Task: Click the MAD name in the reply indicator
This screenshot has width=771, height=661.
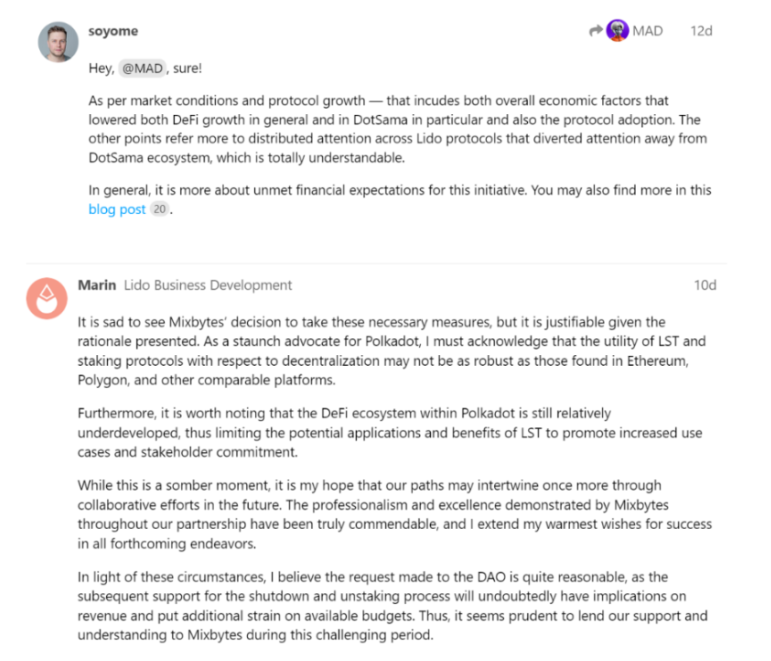Action: click(647, 31)
